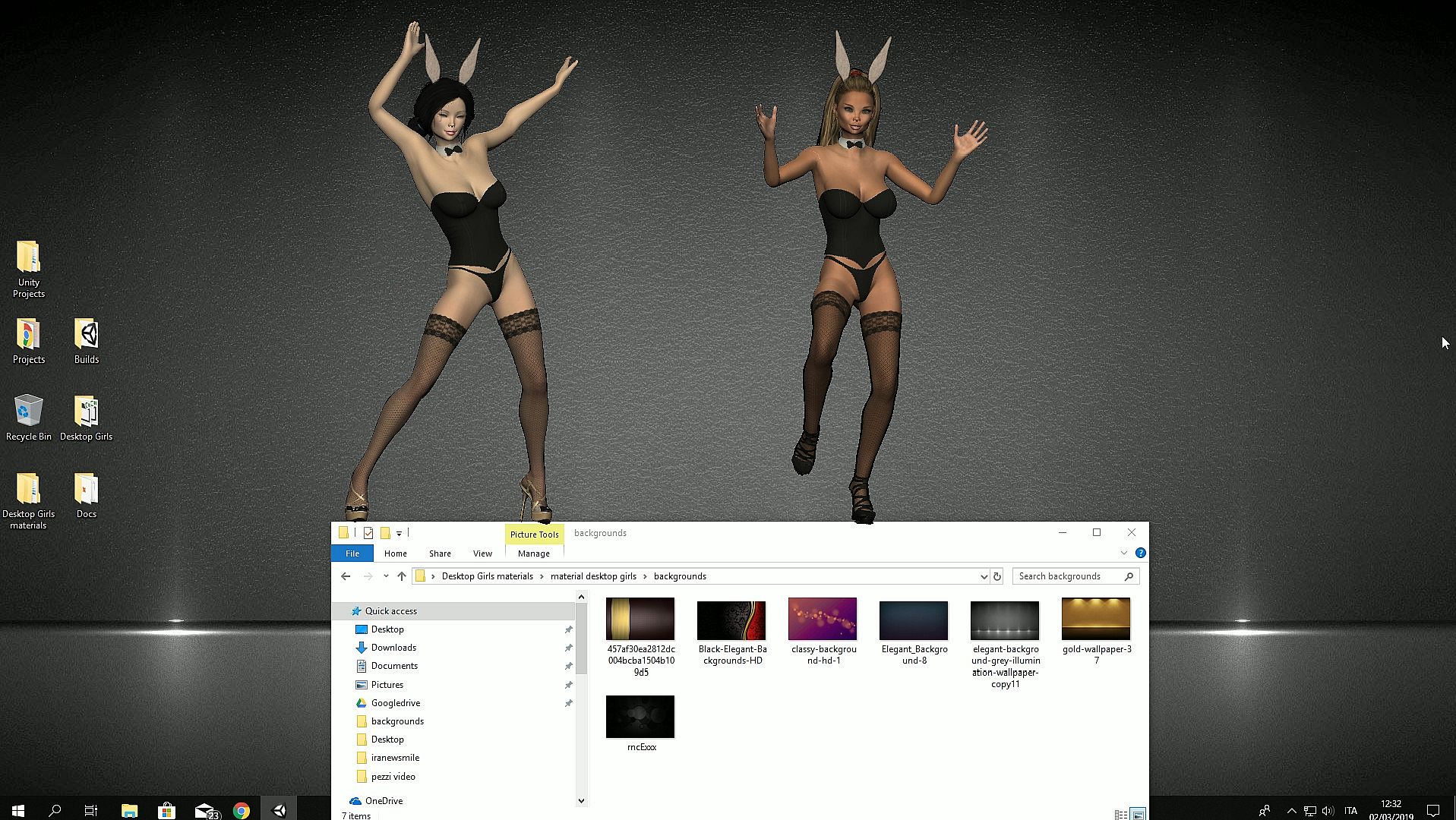
Task: Expand the address bar history dropdown
Action: (x=984, y=576)
